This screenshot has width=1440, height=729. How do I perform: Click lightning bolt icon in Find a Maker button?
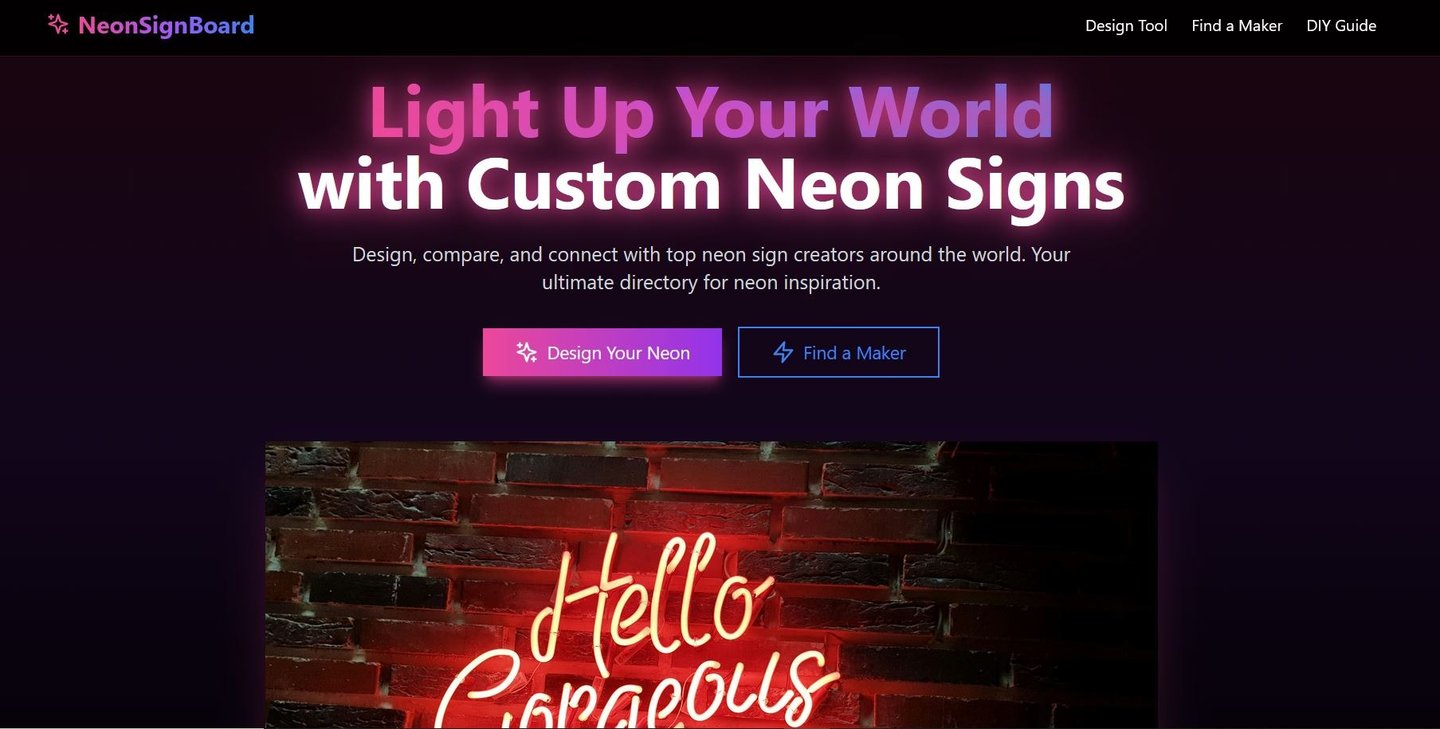pyautogui.click(x=783, y=352)
